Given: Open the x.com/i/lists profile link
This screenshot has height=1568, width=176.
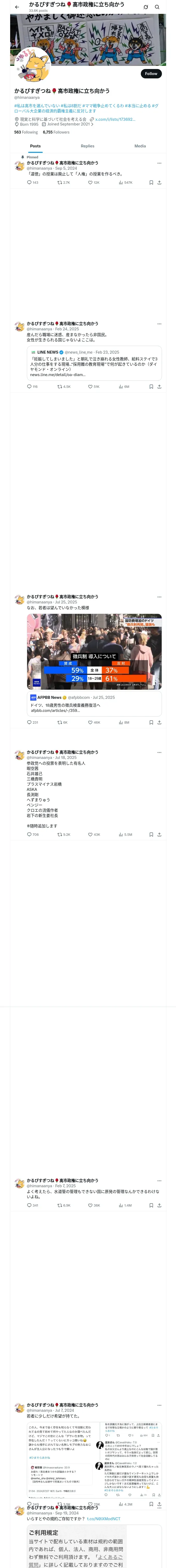Looking at the screenshot, I should click(x=115, y=119).
